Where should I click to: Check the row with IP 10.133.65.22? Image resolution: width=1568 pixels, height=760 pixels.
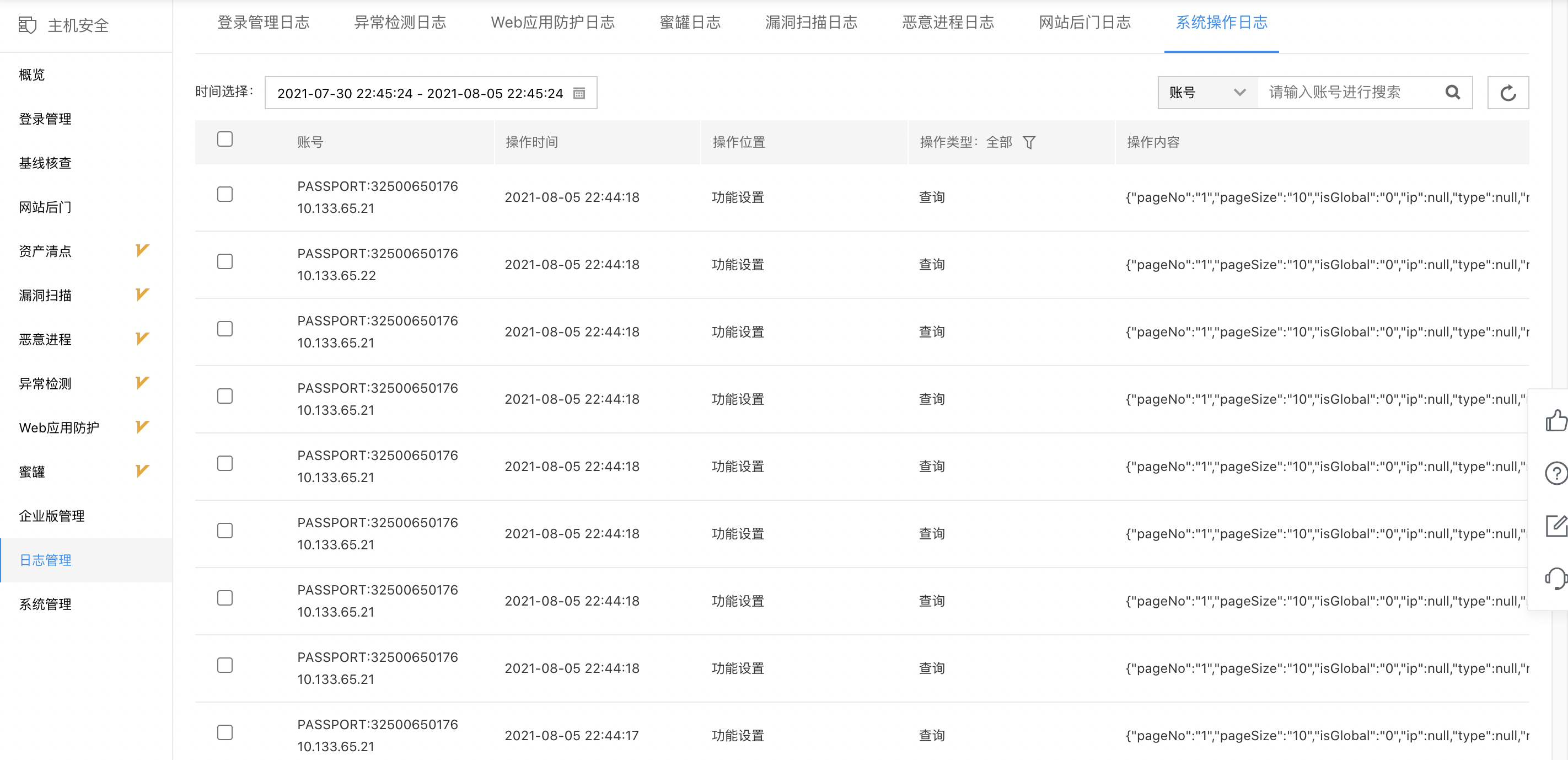pyautogui.click(x=225, y=261)
